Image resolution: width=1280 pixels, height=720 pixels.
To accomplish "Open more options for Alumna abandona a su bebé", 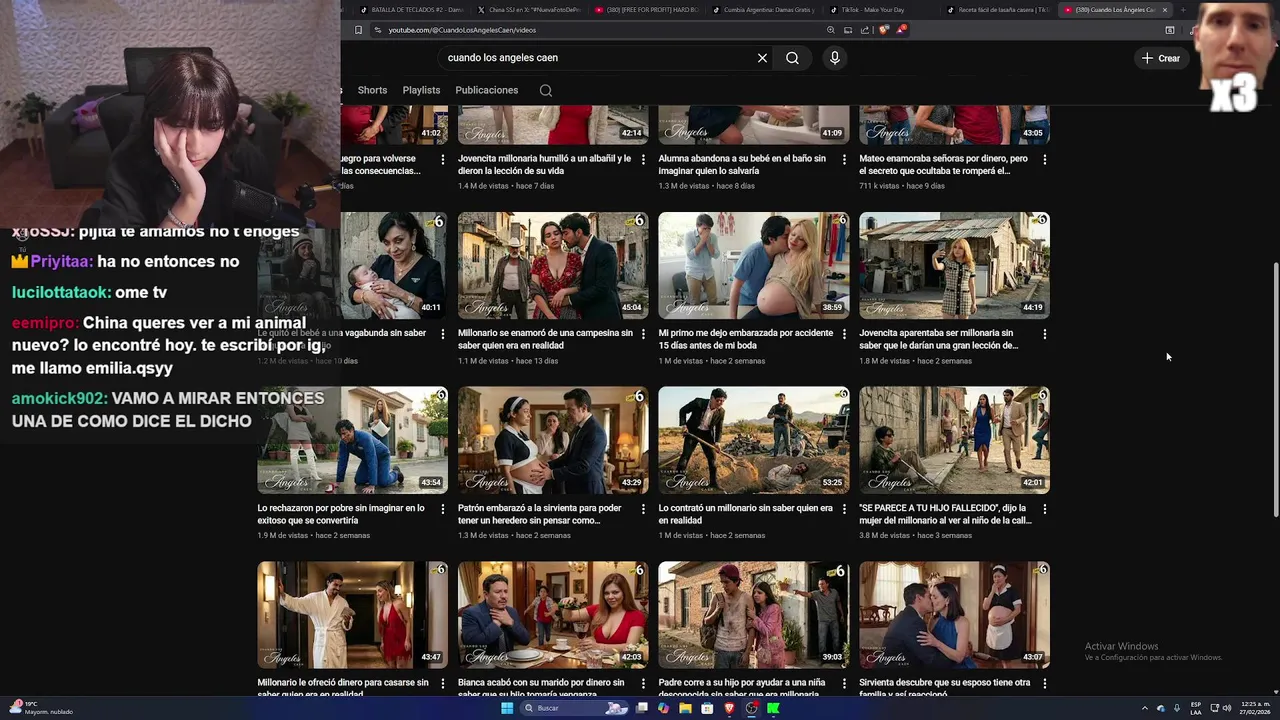I will click(844, 159).
